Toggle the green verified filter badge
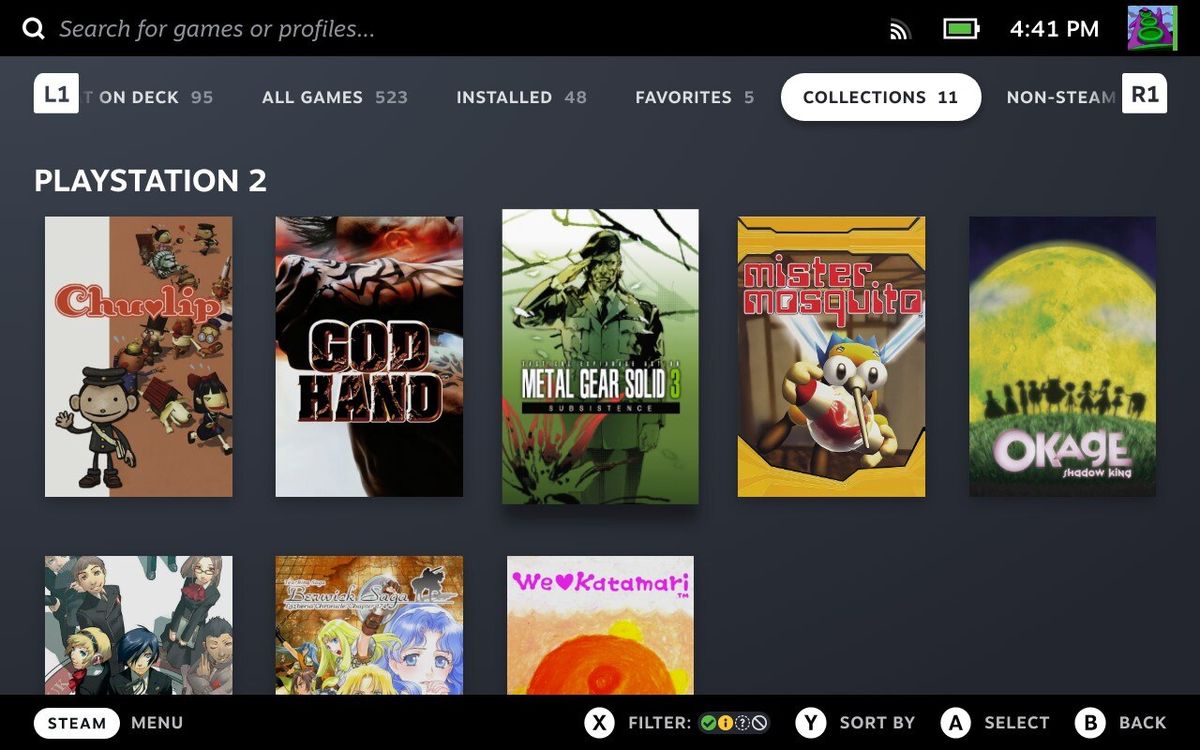1200x750 pixels. (709, 722)
